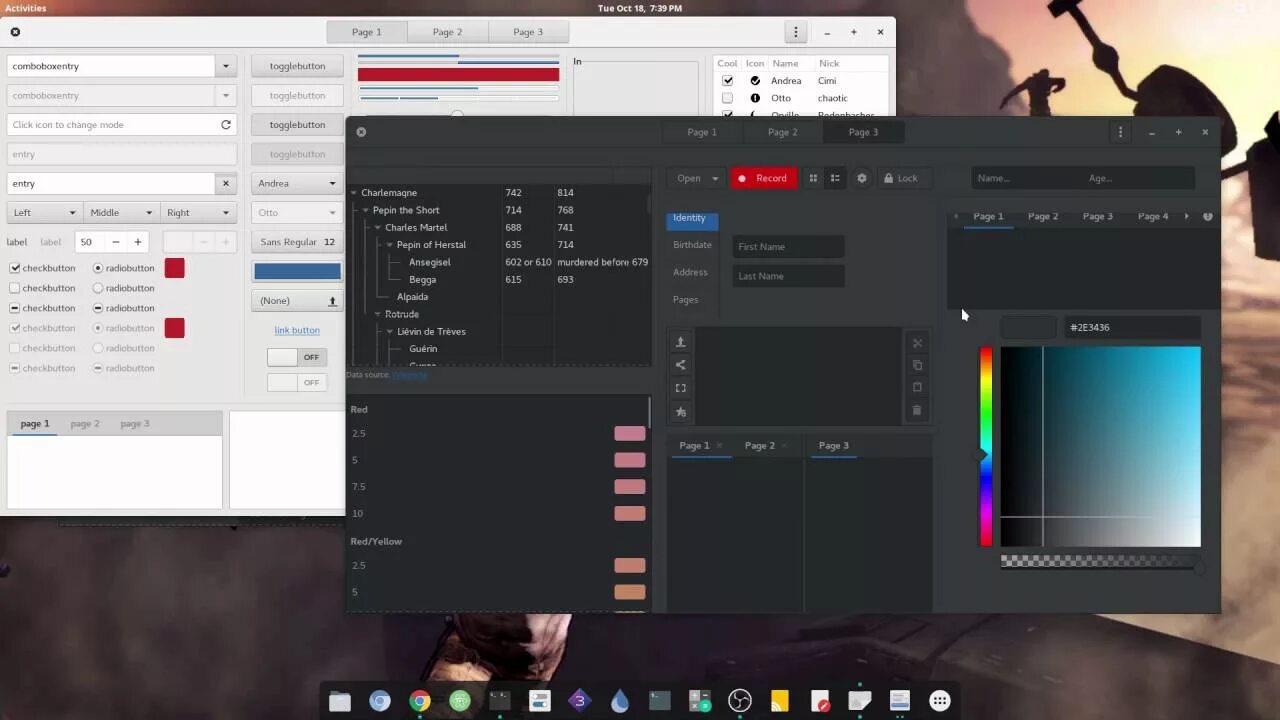This screenshot has height=720, width=1280.
Task: Click refresh icon in 'change mode' entry
Action: 226,125
